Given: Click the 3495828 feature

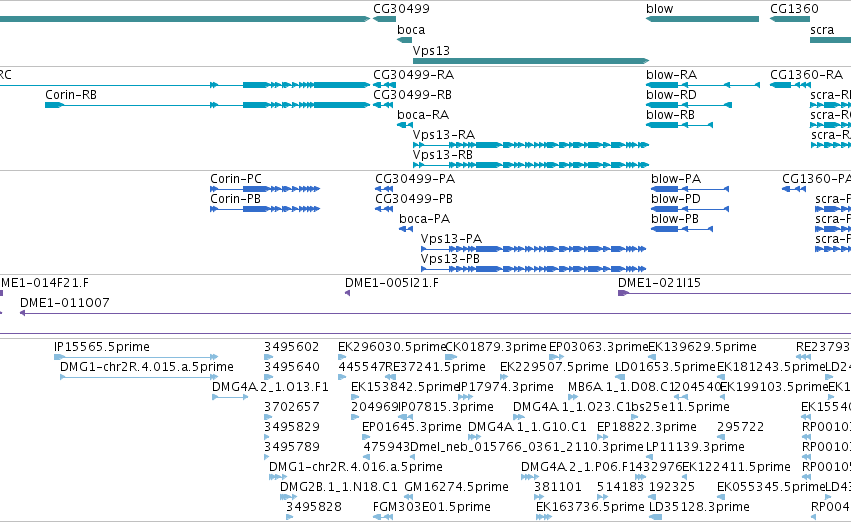Looking at the screenshot, I should (x=289, y=517).
